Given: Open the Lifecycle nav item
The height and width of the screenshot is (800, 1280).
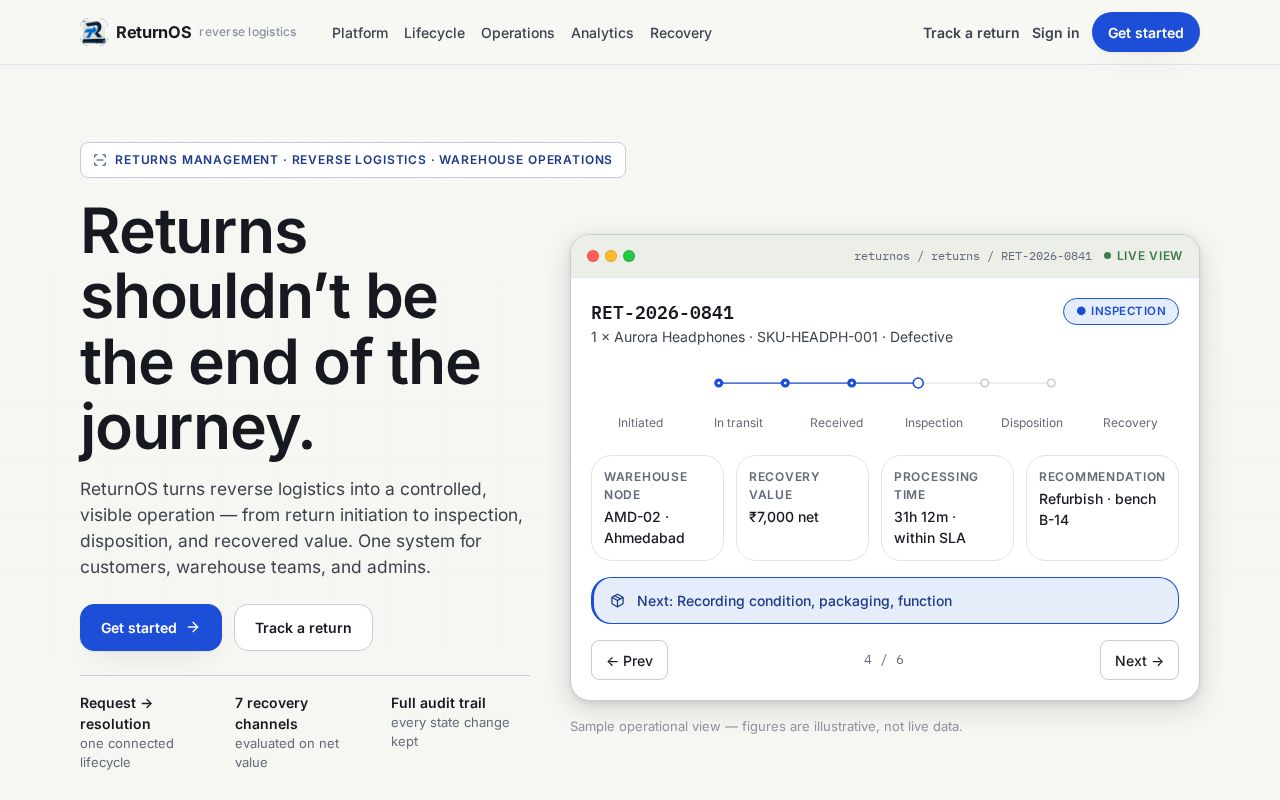Looking at the screenshot, I should tap(434, 33).
